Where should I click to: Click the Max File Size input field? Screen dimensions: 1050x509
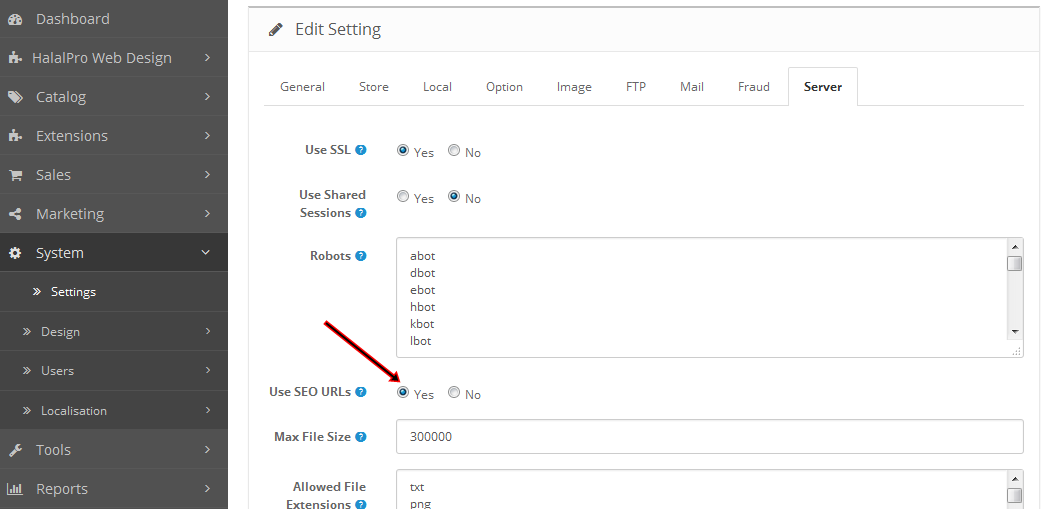(709, 437)
